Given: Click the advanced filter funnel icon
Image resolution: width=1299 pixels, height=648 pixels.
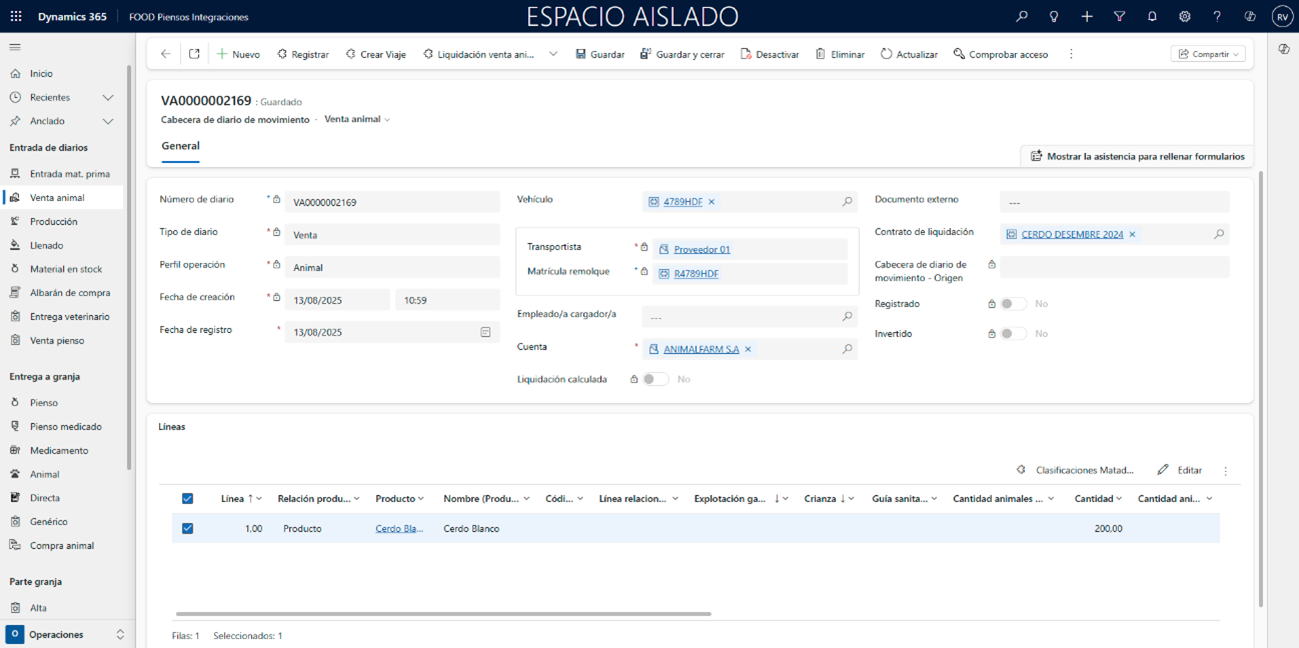Looking at the screenshot, I should [1119, 17].
